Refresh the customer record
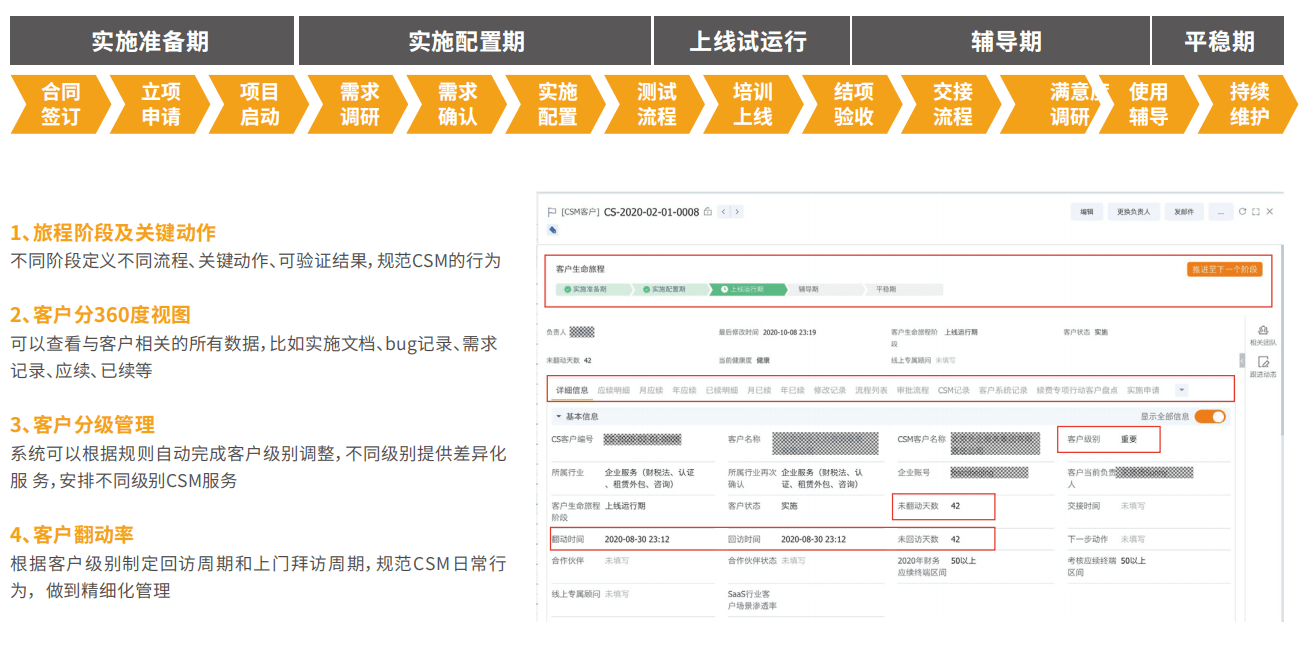 [1243, 212]
